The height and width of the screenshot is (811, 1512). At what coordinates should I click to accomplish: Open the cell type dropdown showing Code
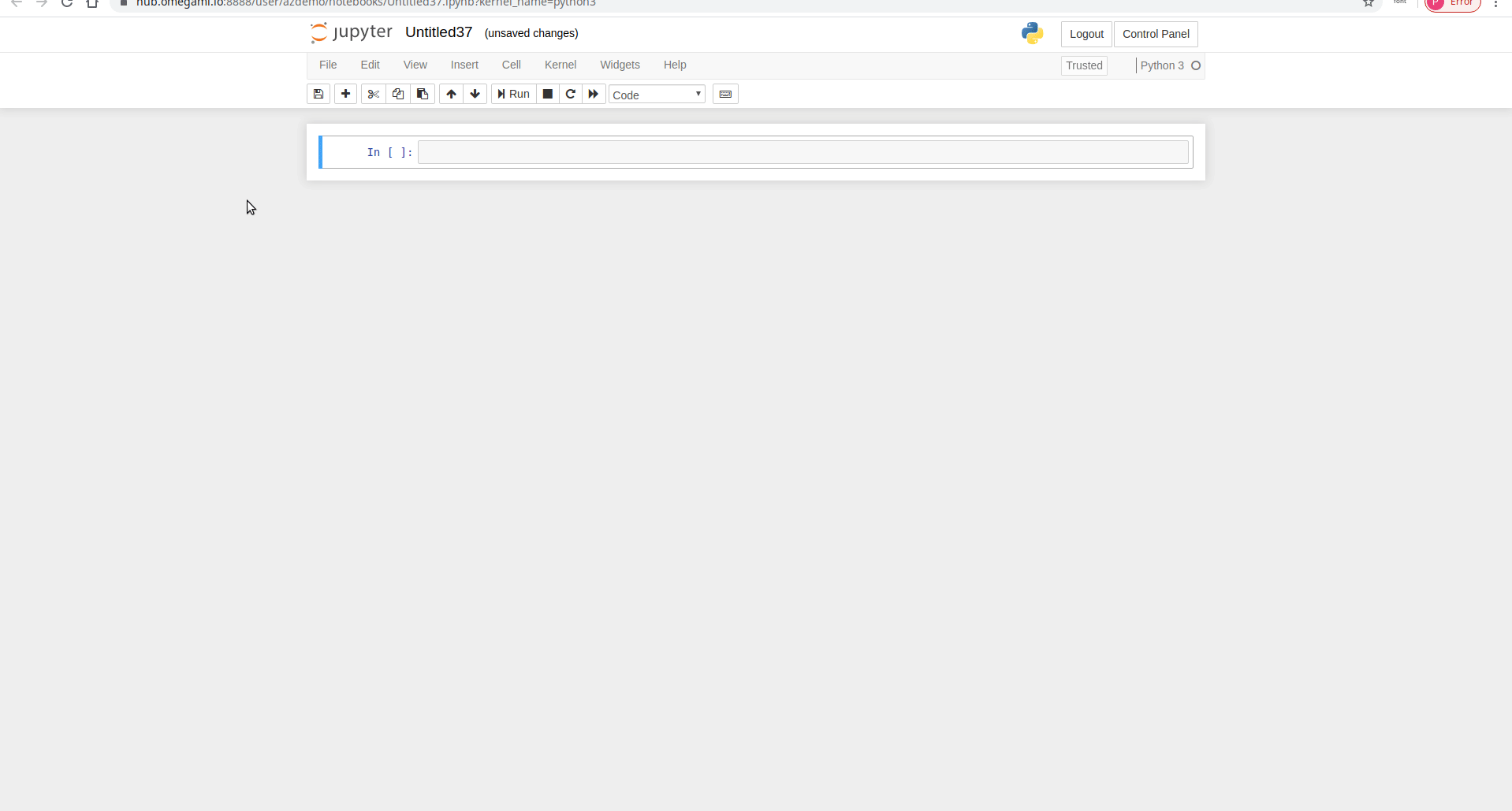pos(657,95)
